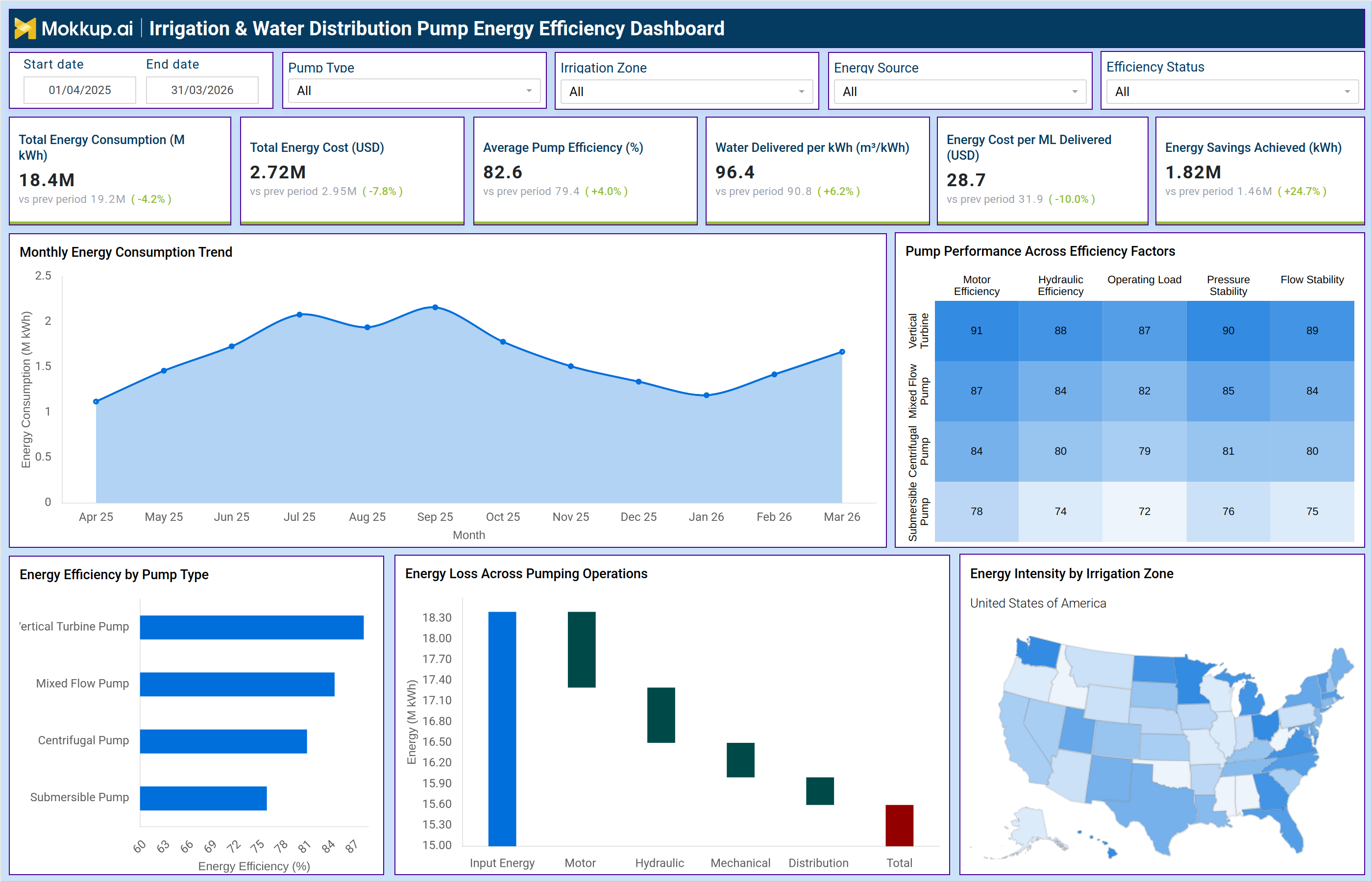Click the Mar 26 data point on trend
The image size is (1372, 882).
842,352
